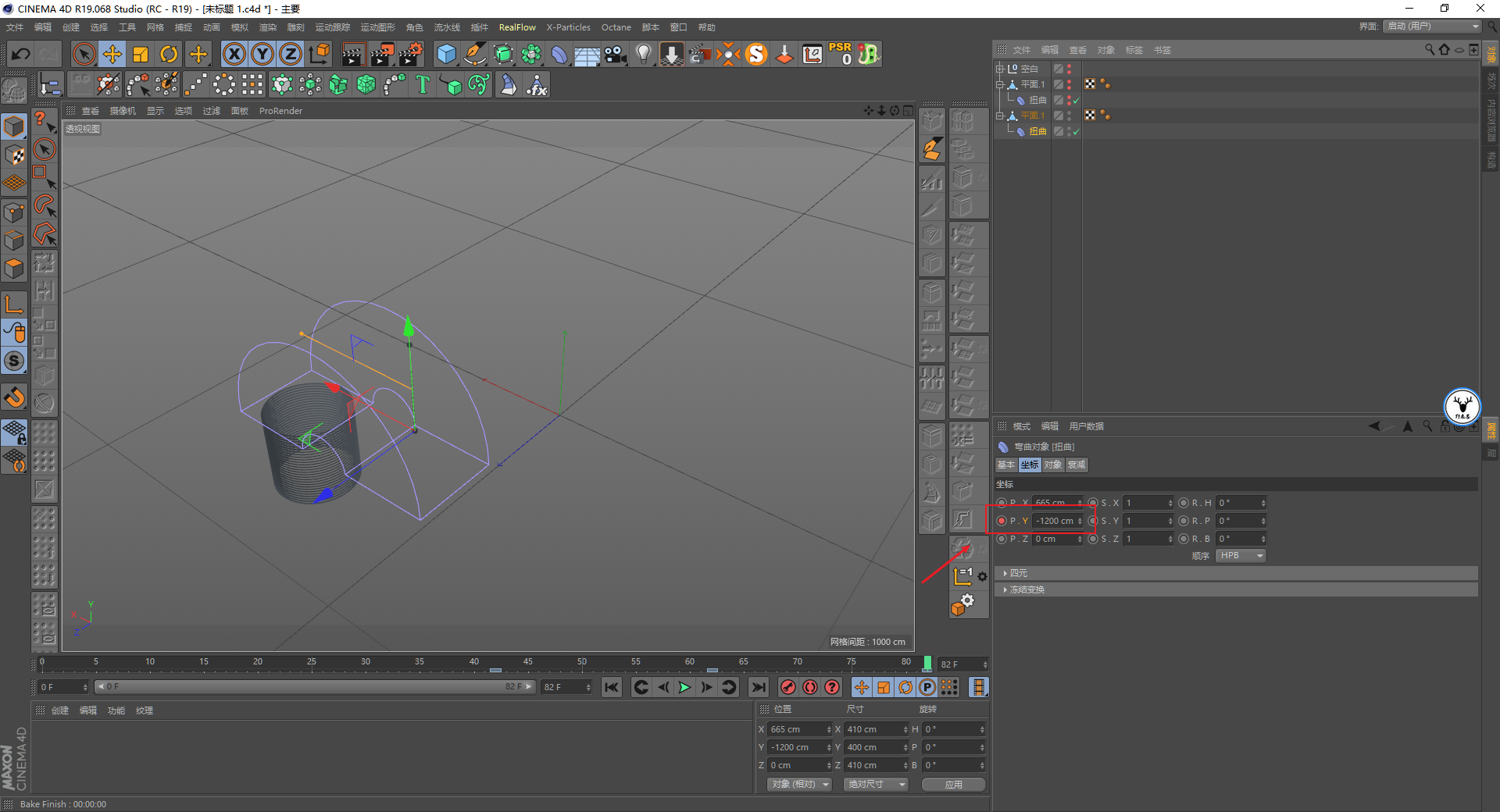This screenshot has height=812, width=1500.
Task: Click the Undo arrow in the top toolbar
Action: (x=21, y=54)
